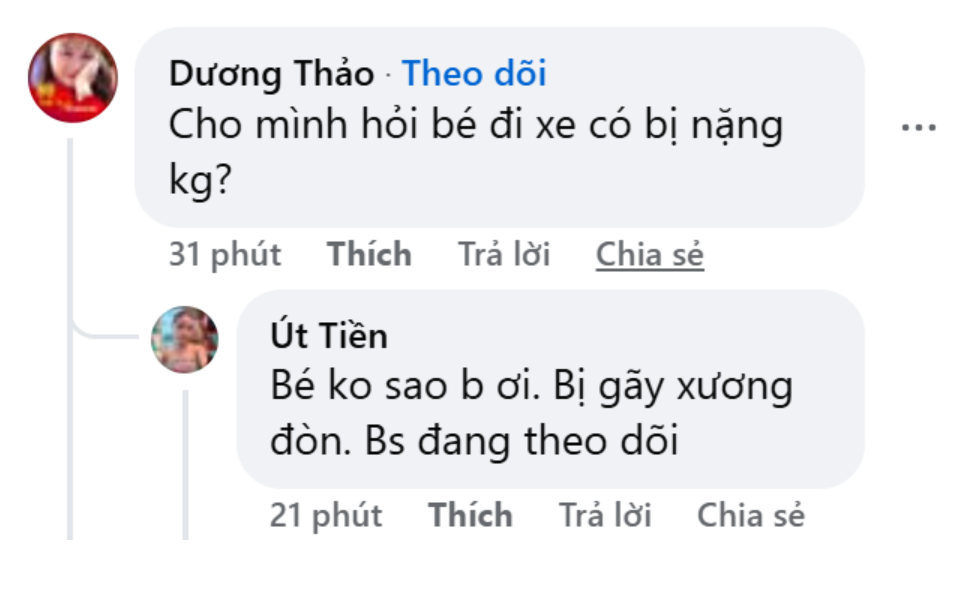This screenshot has height=594, width=963.
Task: Like Dương Thảo's comment with Thích
Action: coord(369,255)
